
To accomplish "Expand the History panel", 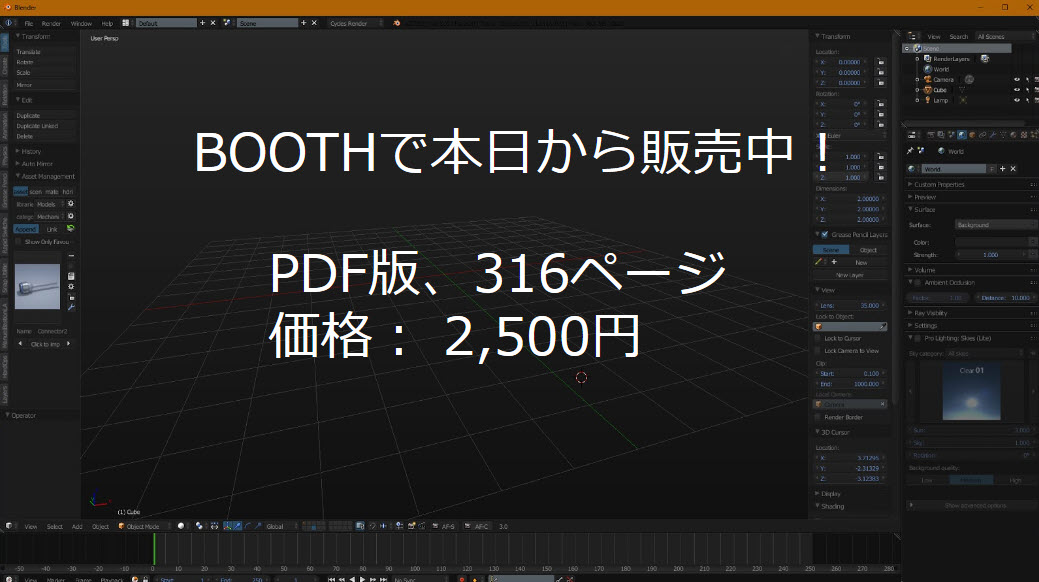I will (x=30, y=151).
